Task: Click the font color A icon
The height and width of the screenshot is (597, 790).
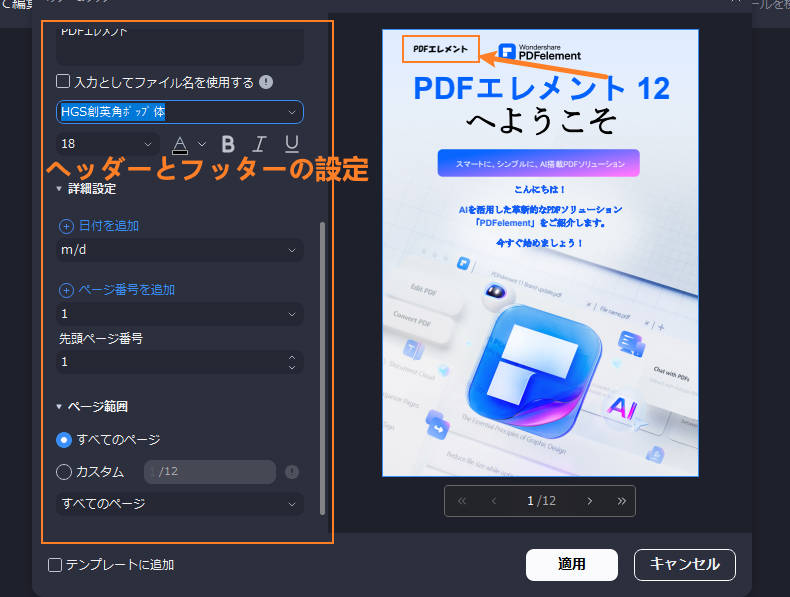Action: point(180,145)
